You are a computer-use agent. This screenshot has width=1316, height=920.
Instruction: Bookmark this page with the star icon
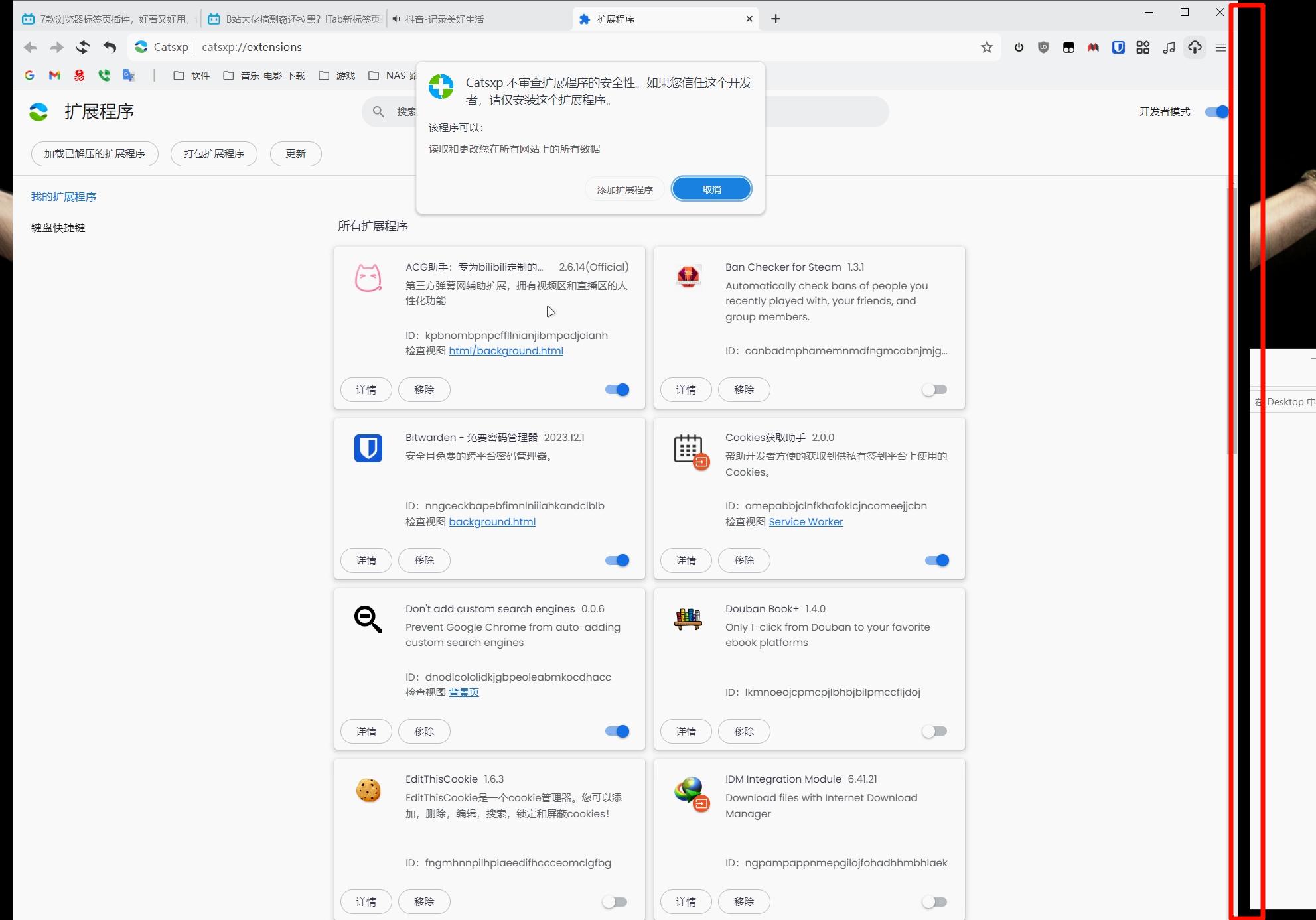pyautogui.click(x=987, y=47)
